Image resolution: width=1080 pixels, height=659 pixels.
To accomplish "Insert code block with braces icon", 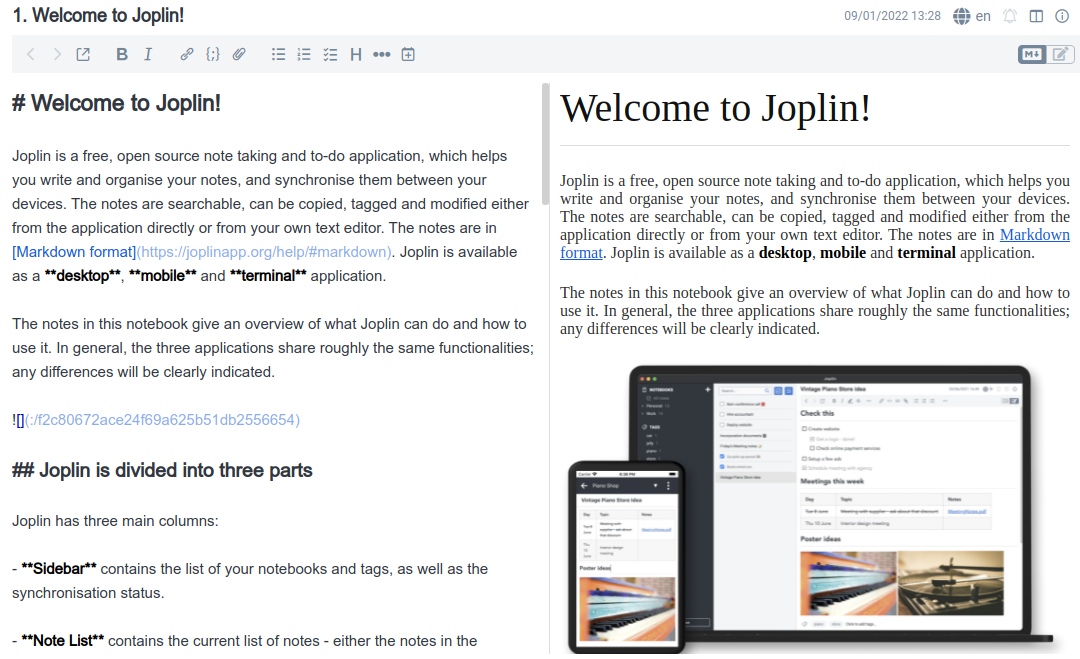I will pos(213,54).
